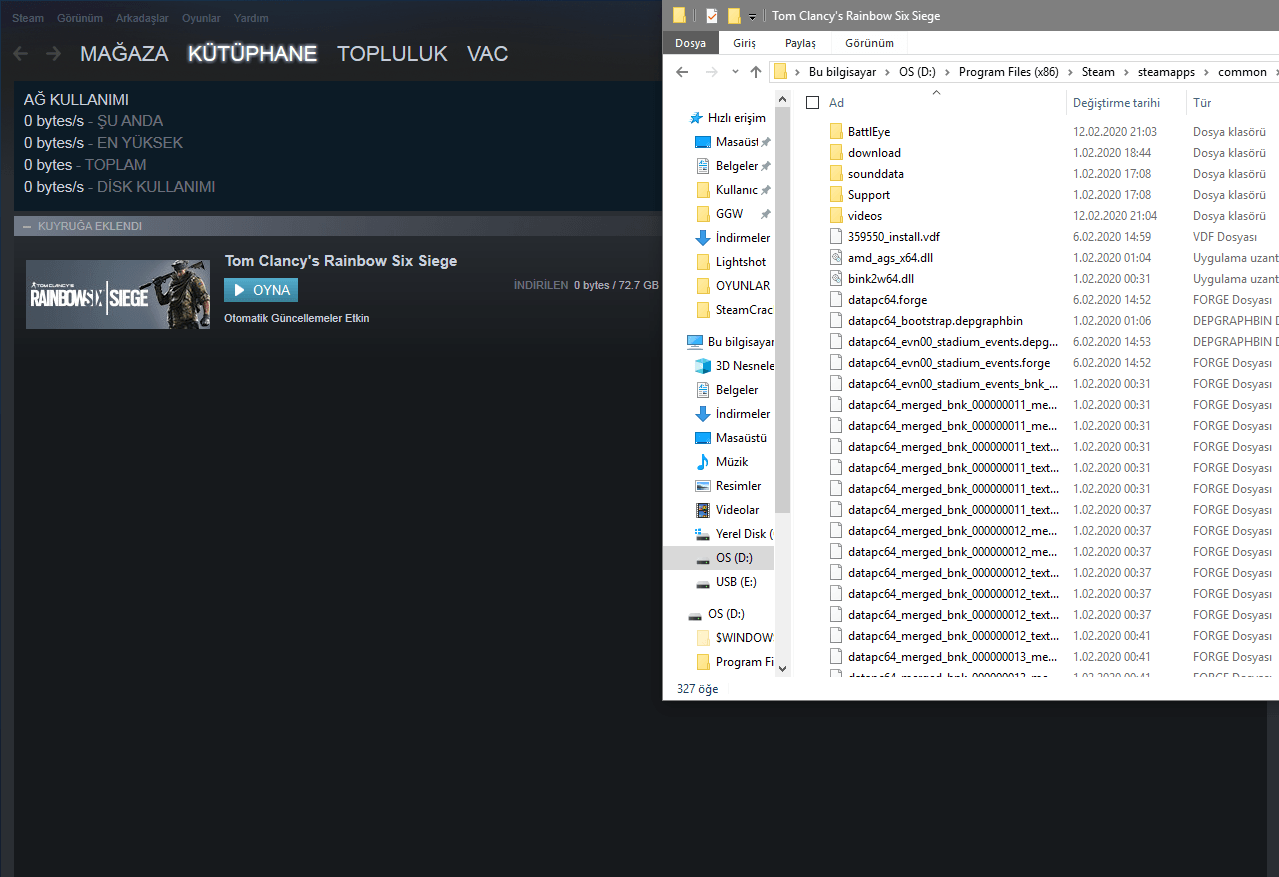
Task: Click the download folder icon
Action: tap(837, 153)
